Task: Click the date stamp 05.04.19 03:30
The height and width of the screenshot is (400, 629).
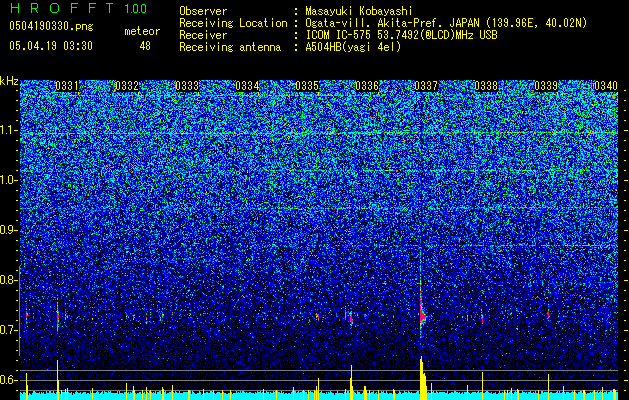Action: point(51,46)
